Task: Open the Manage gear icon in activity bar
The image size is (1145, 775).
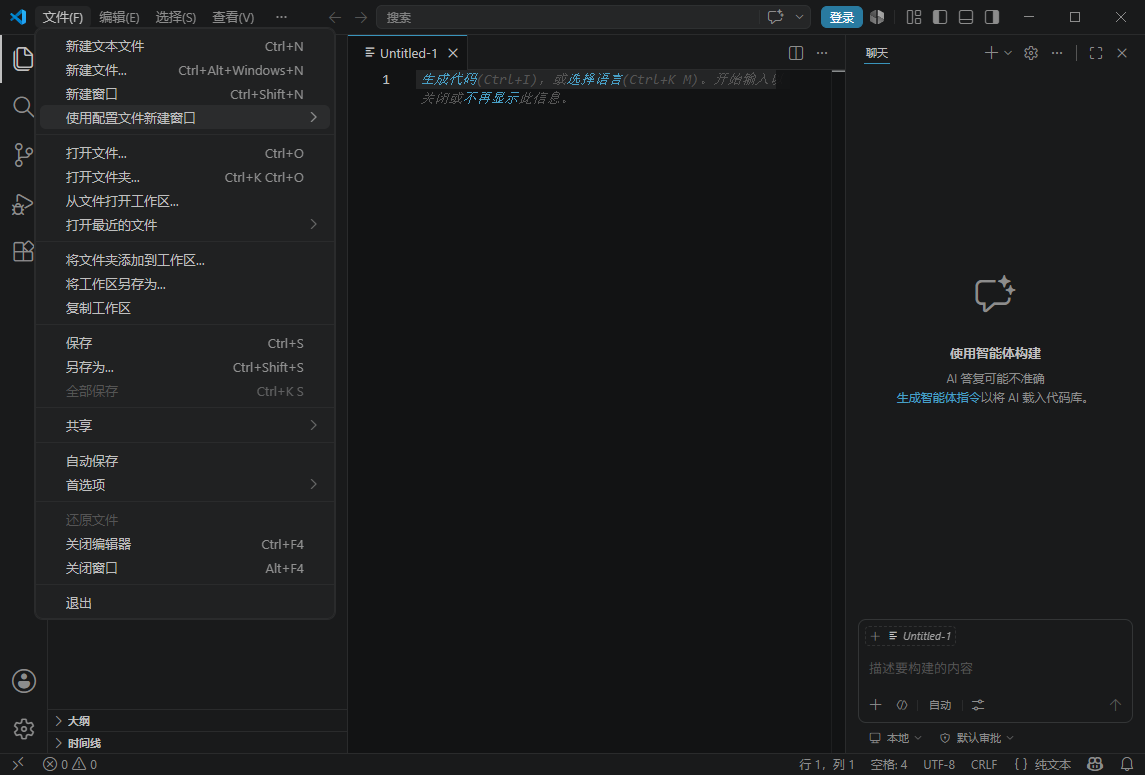Action: (x=24, y=728)
